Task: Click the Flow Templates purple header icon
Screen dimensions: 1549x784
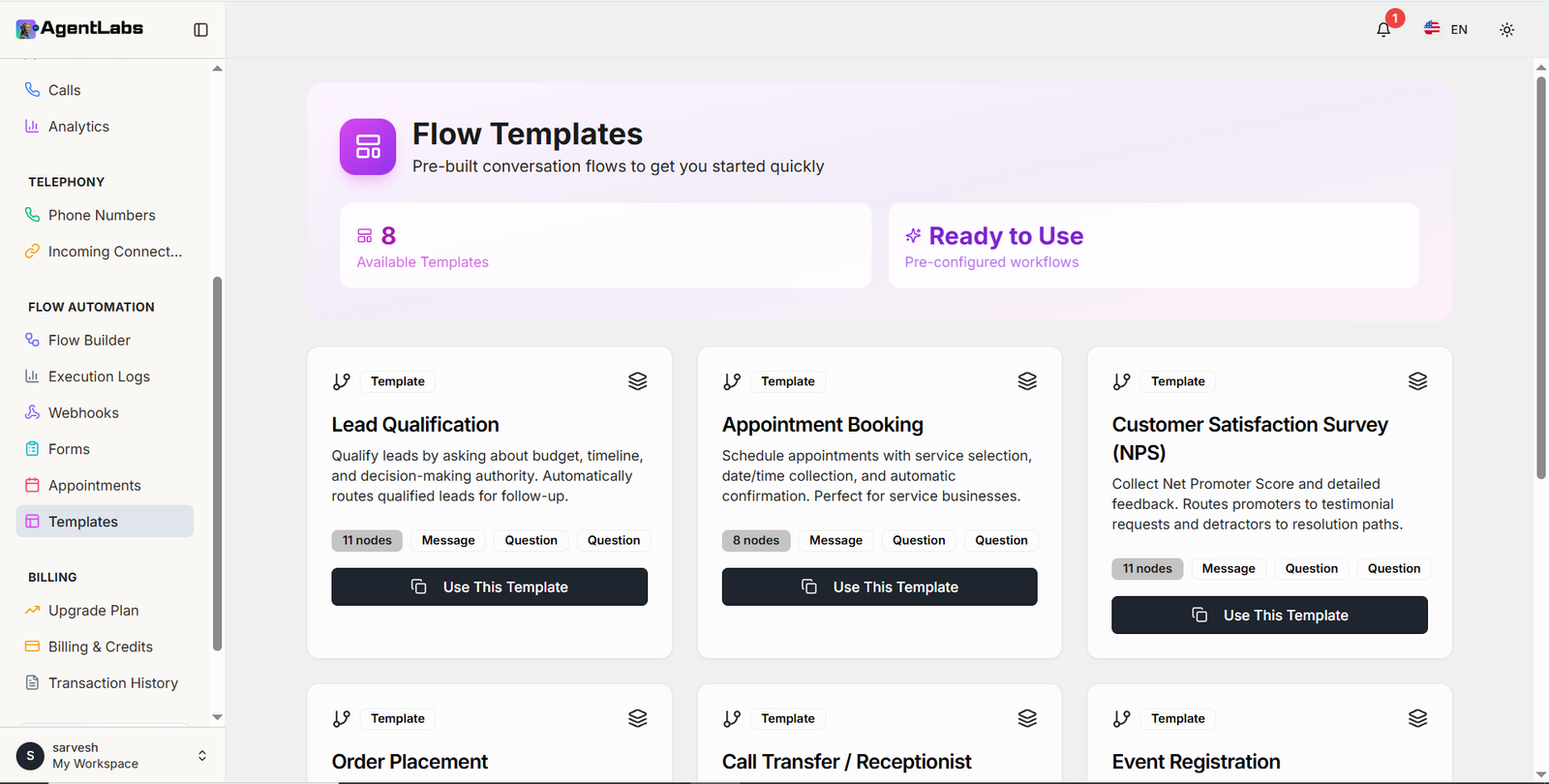Action: point(368,147)
